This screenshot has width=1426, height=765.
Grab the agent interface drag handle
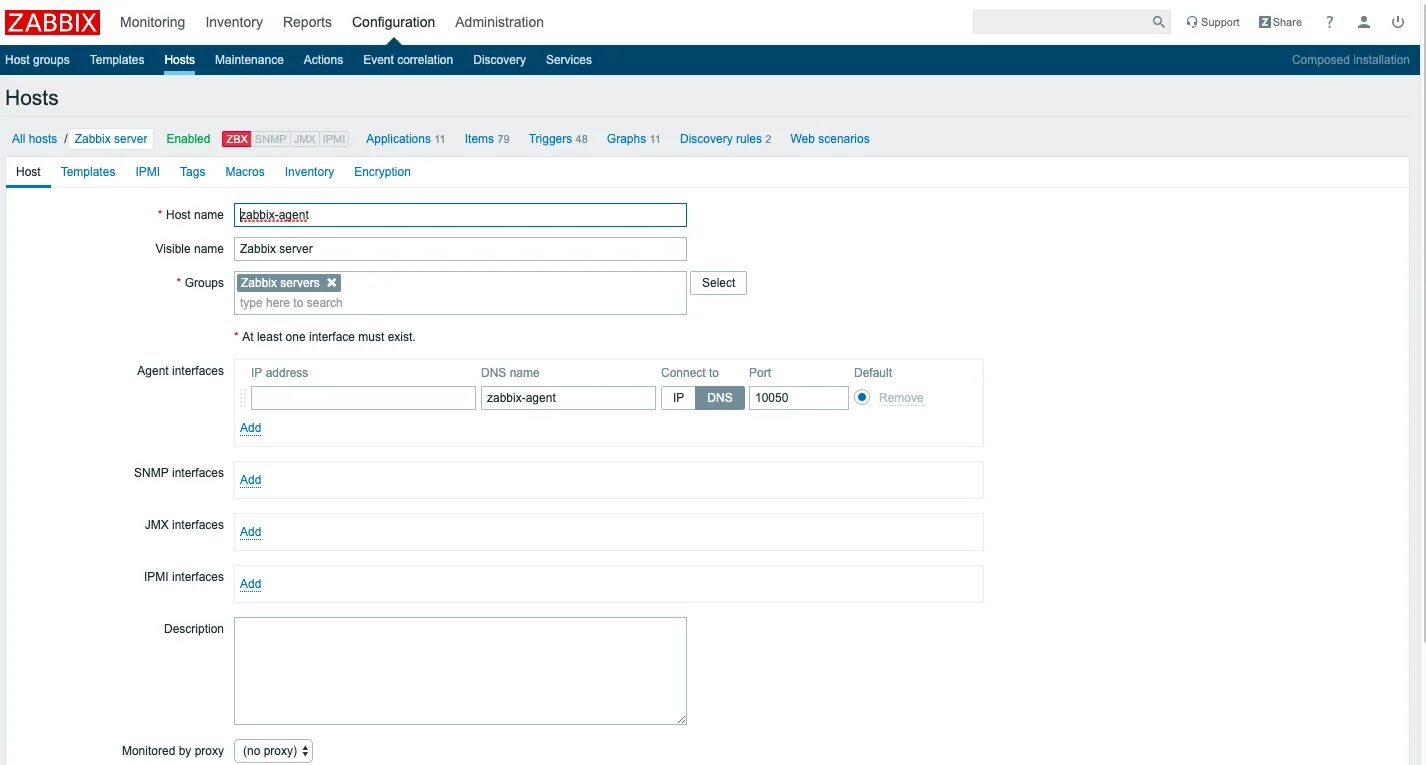[243, 398]
